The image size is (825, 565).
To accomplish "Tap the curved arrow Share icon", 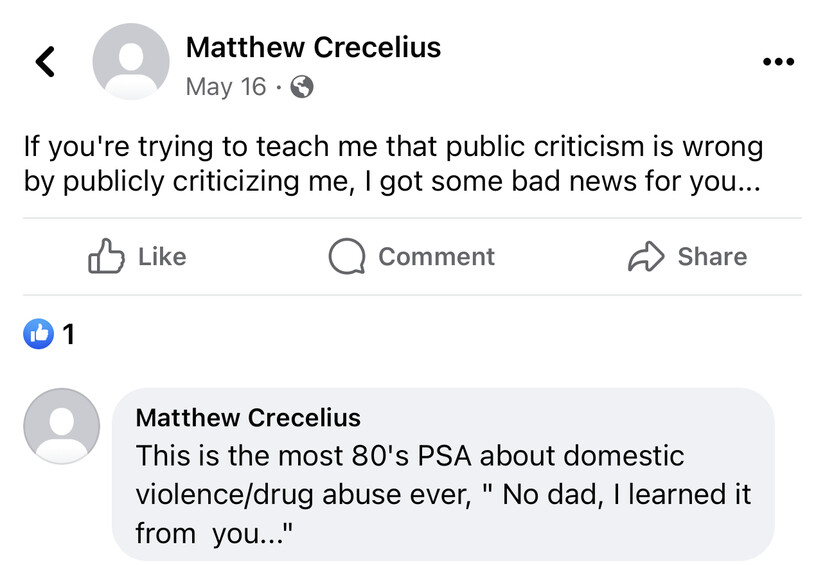I will pos(646,256).
